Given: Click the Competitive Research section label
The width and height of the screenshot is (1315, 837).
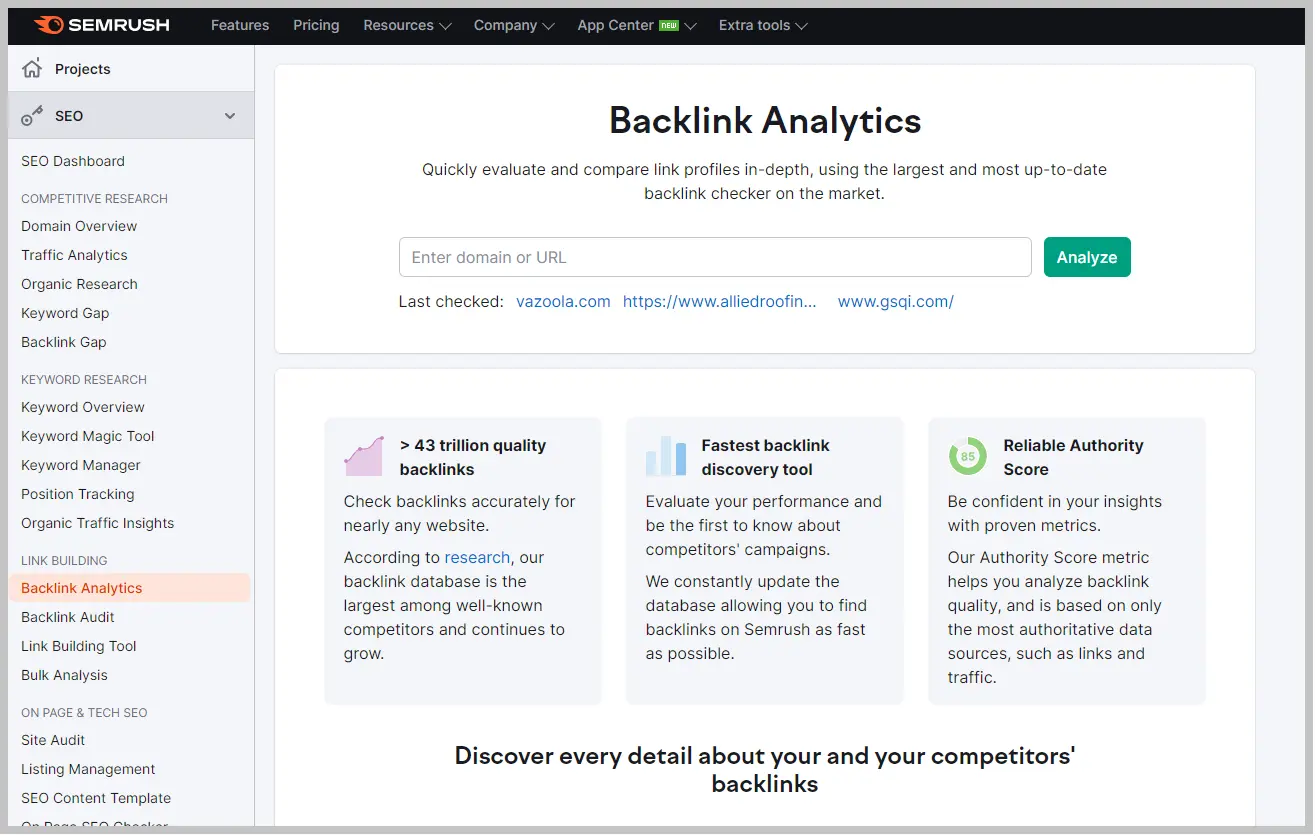Looking at the screenshot, I should coord(94,198).
